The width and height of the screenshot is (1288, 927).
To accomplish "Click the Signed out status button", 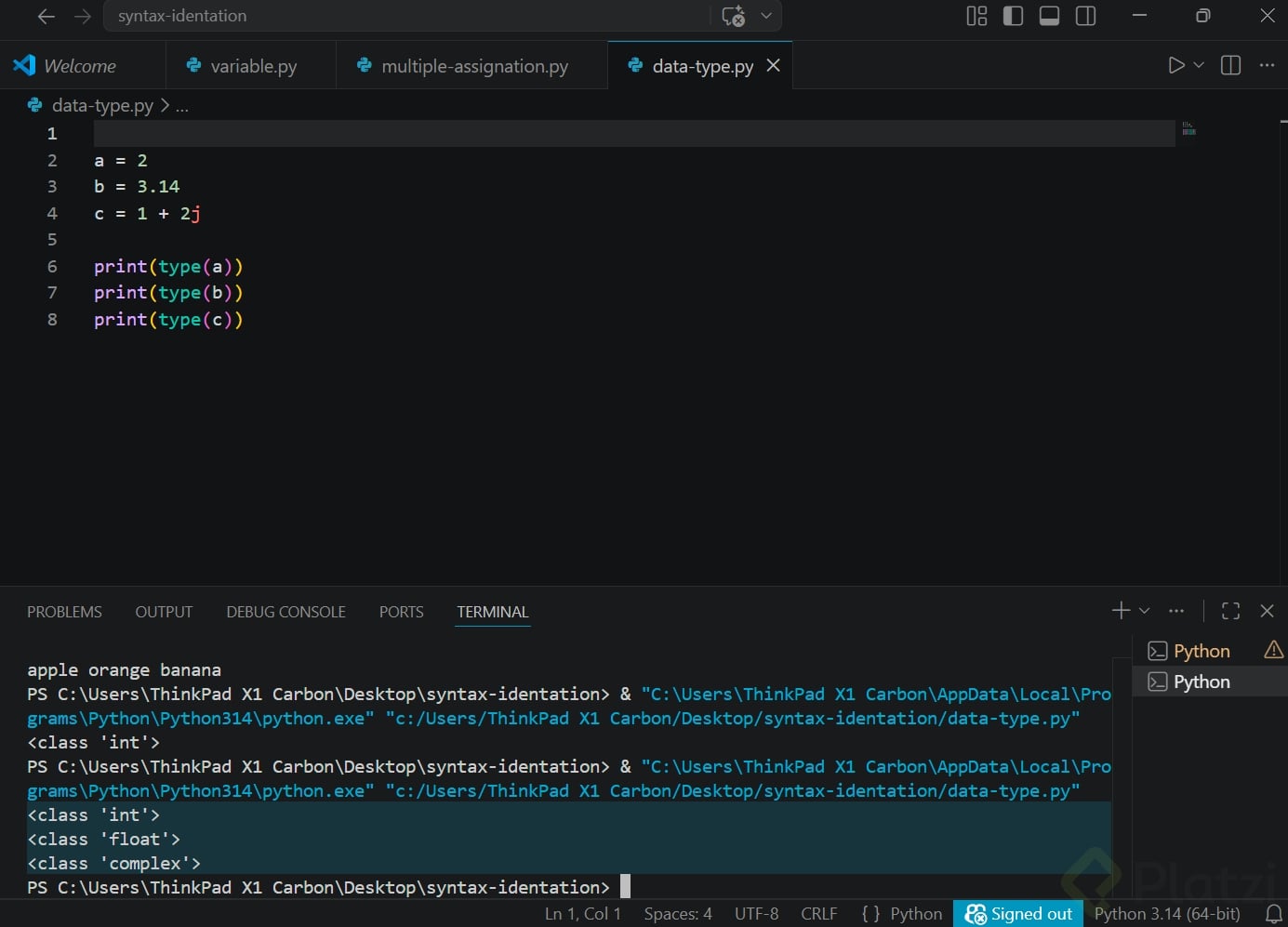I will click(x=1018, y=914).
